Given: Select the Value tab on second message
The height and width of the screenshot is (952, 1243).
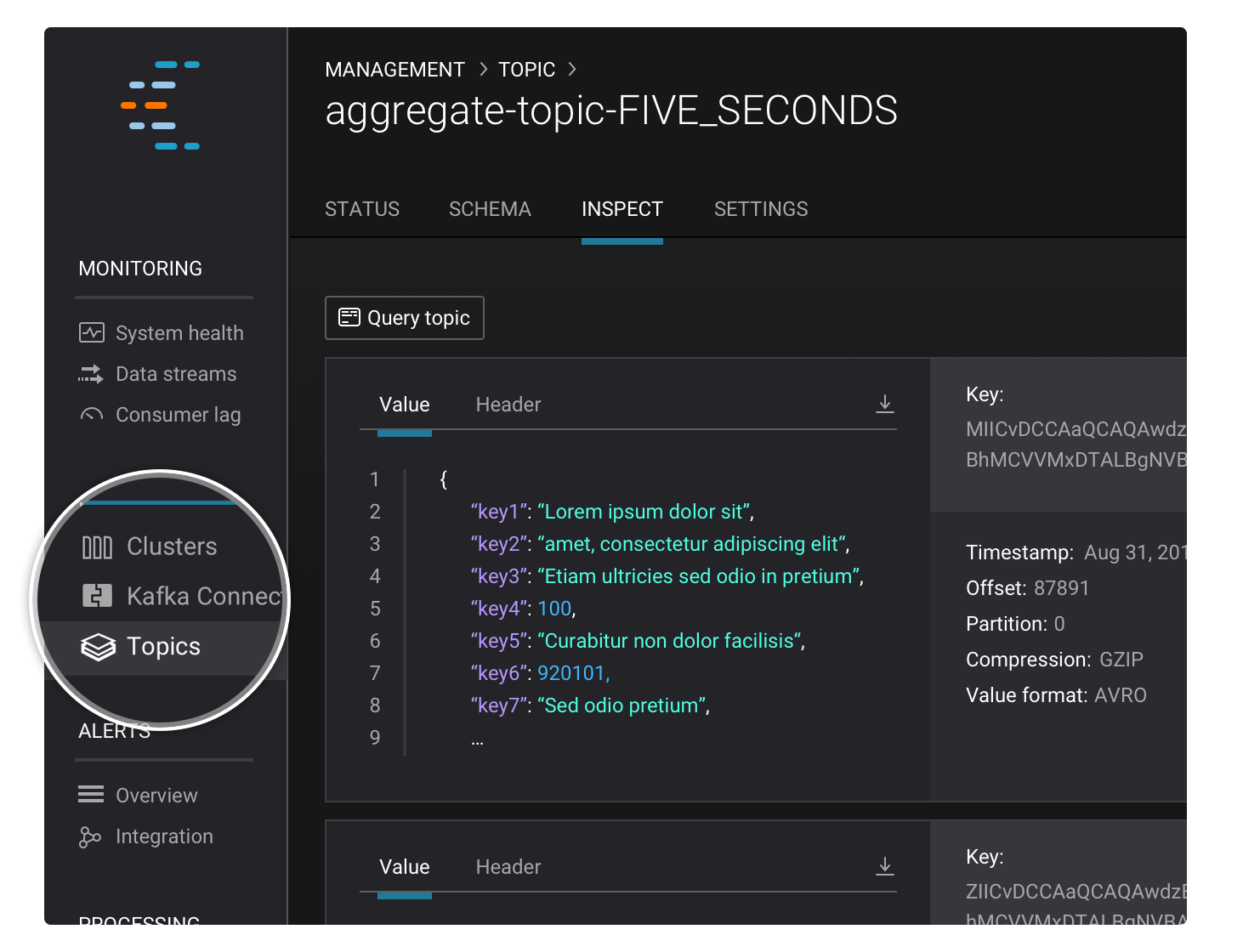Looking at the screenshot, I should pyautogui.click(x=404, y=866).
